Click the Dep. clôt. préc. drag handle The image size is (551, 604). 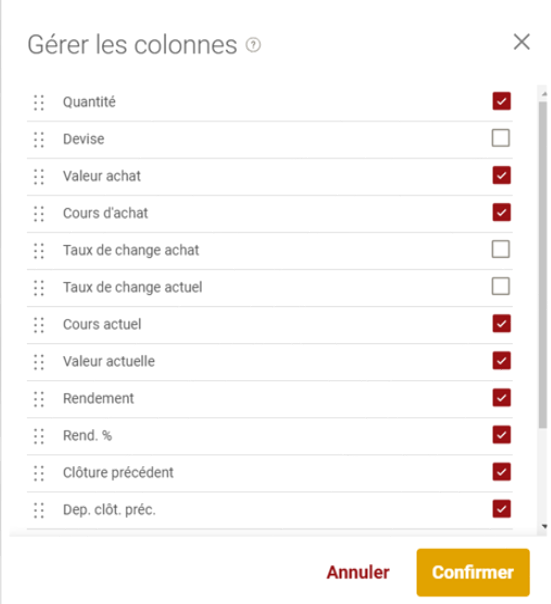click(x=39, y=510)
